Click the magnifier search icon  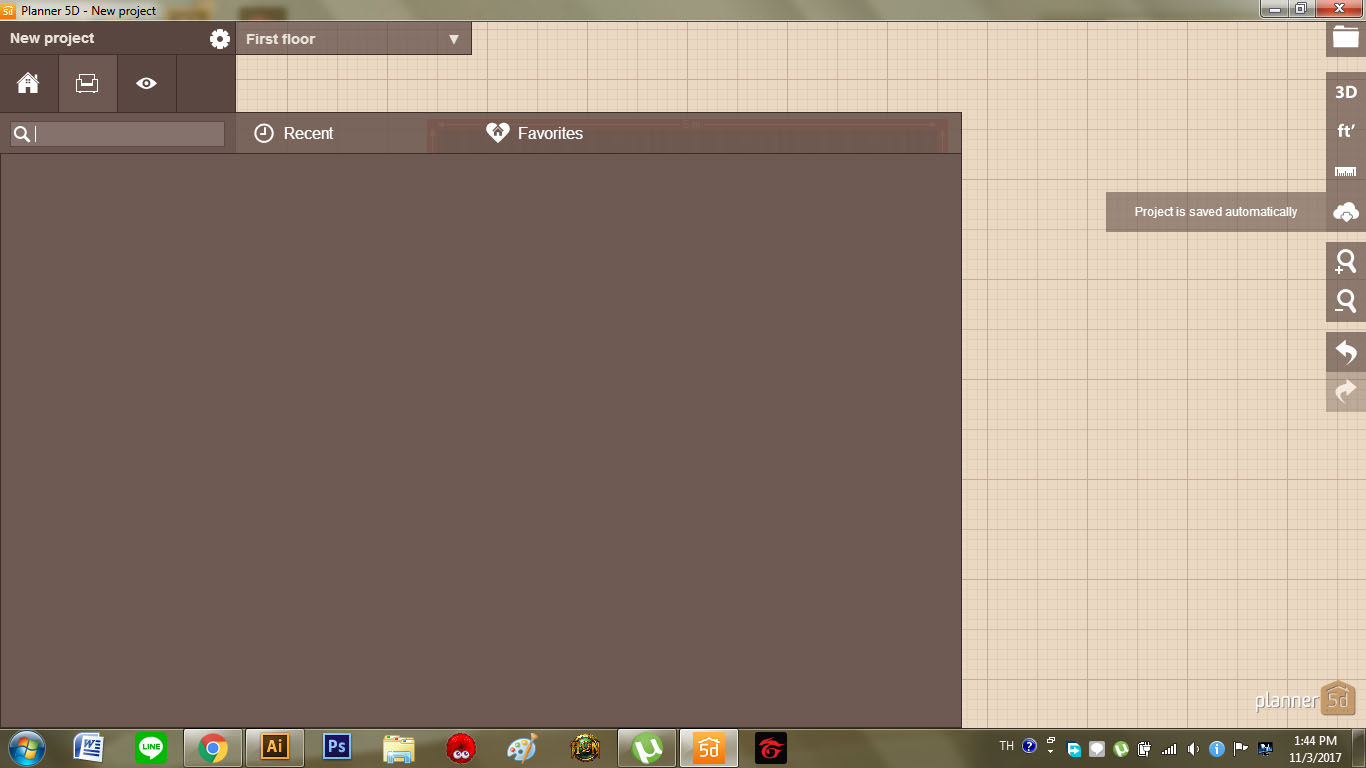coord(22,134)
